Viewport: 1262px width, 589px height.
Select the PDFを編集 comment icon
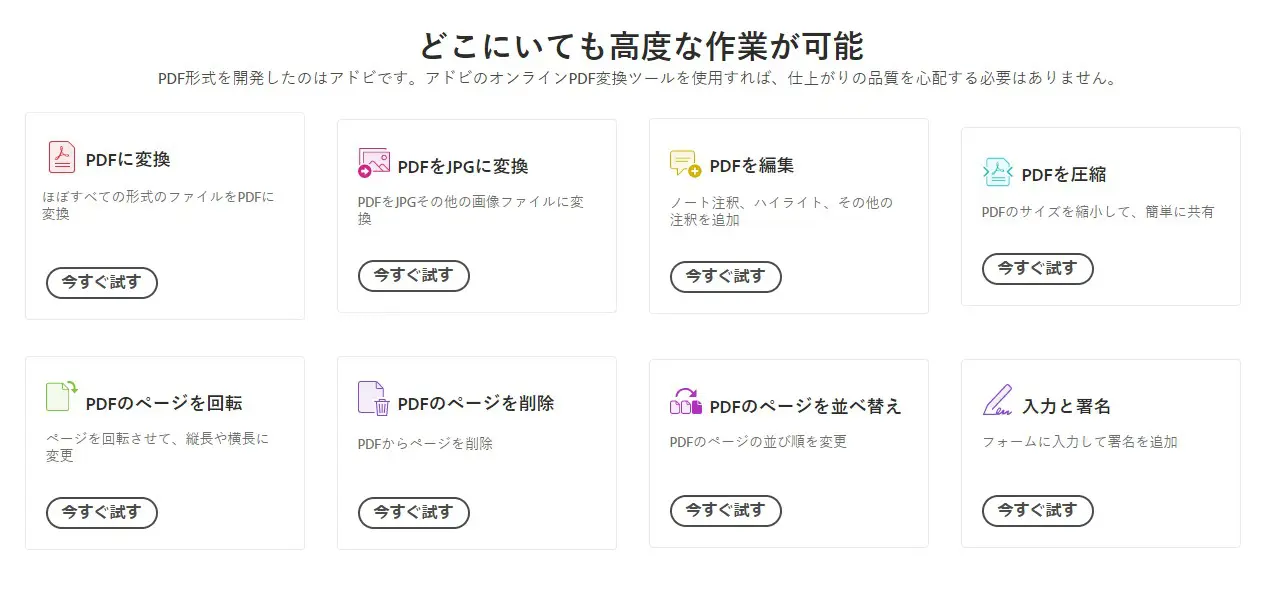(685, 164)
